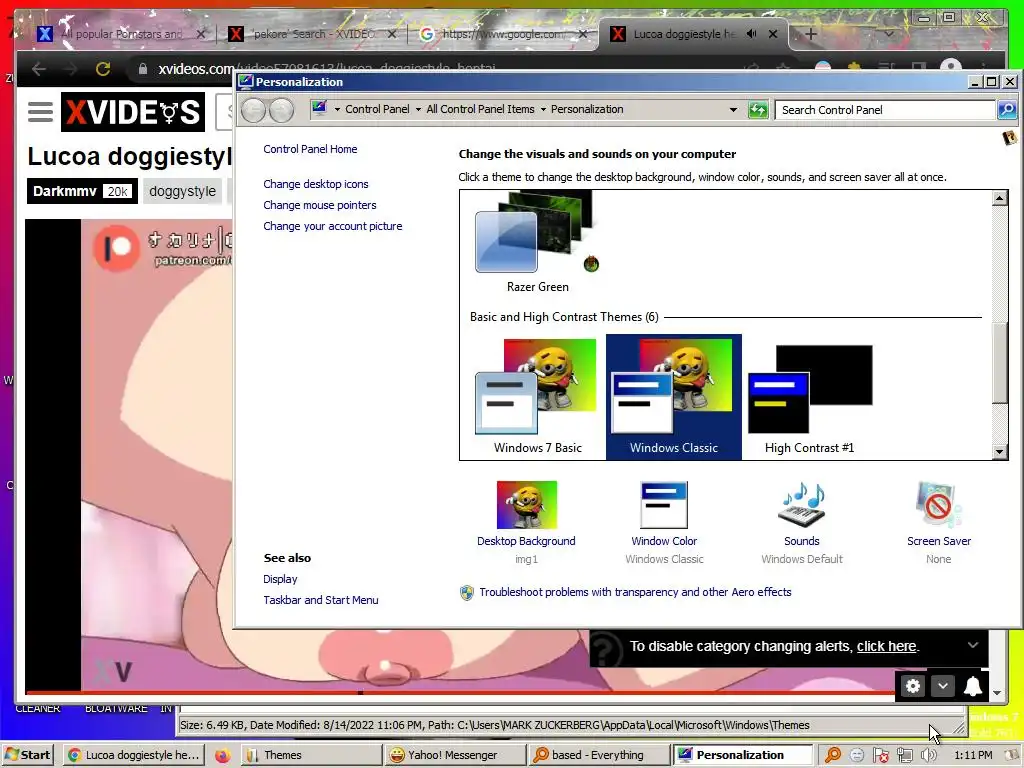Expand the dropdown arrow after the Control Panel breadcrumb
1024x768 pixels.
418,110
